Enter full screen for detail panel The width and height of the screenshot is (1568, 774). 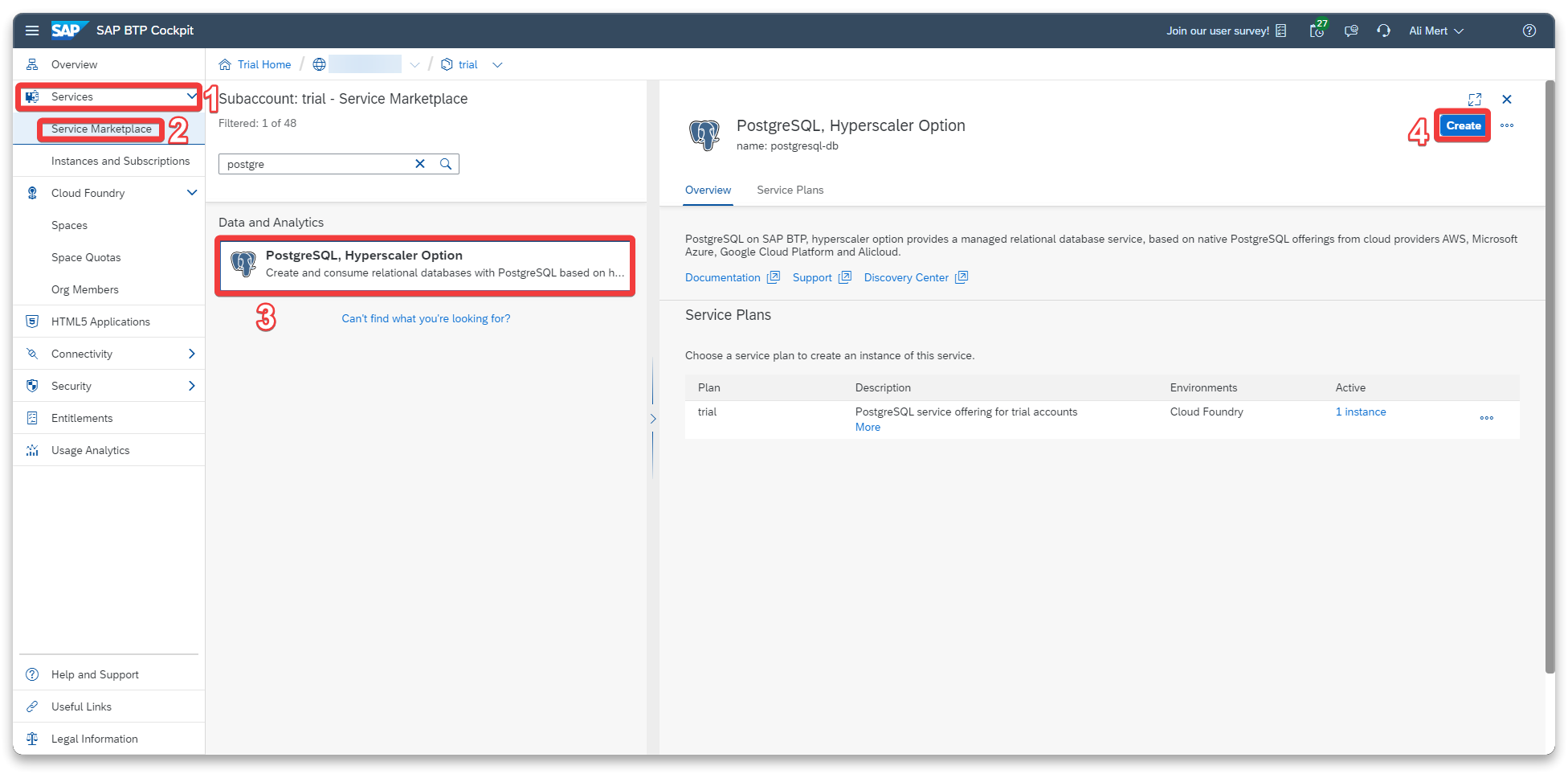coord(1474,100)
